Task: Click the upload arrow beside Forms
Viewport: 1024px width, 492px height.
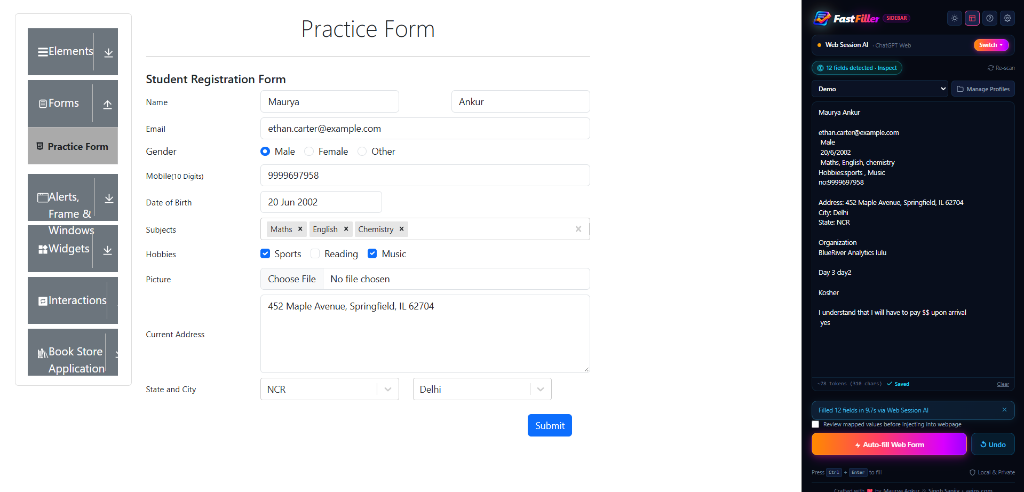Action: point(108,104)
